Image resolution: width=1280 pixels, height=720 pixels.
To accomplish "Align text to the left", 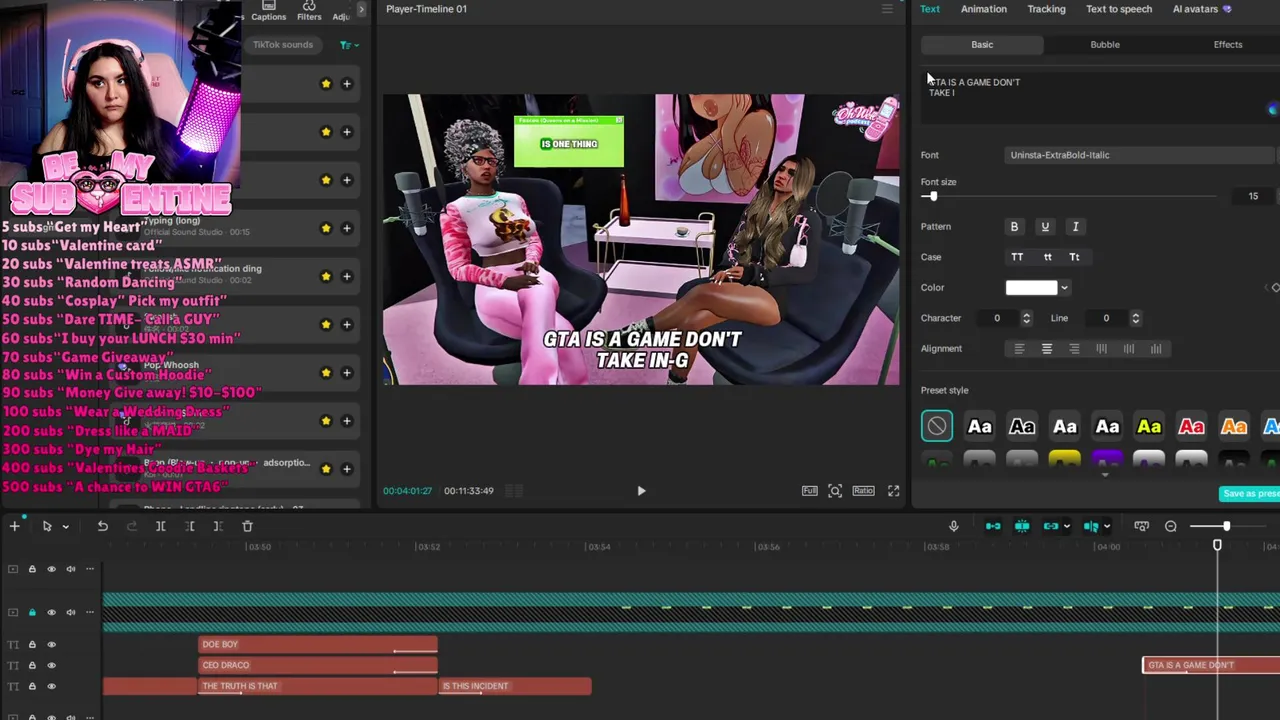I will tap(1019, 349).
